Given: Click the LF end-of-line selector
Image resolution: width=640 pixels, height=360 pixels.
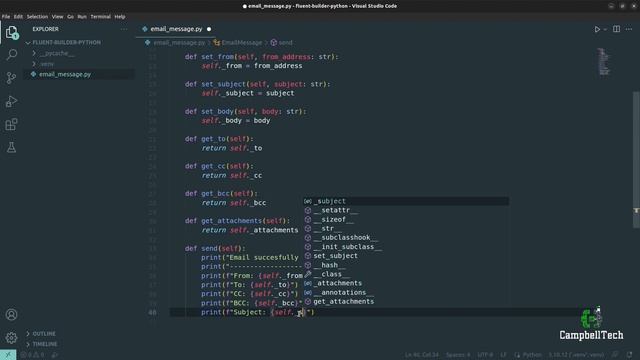Looking at the screenshot, I should (503, 355).
